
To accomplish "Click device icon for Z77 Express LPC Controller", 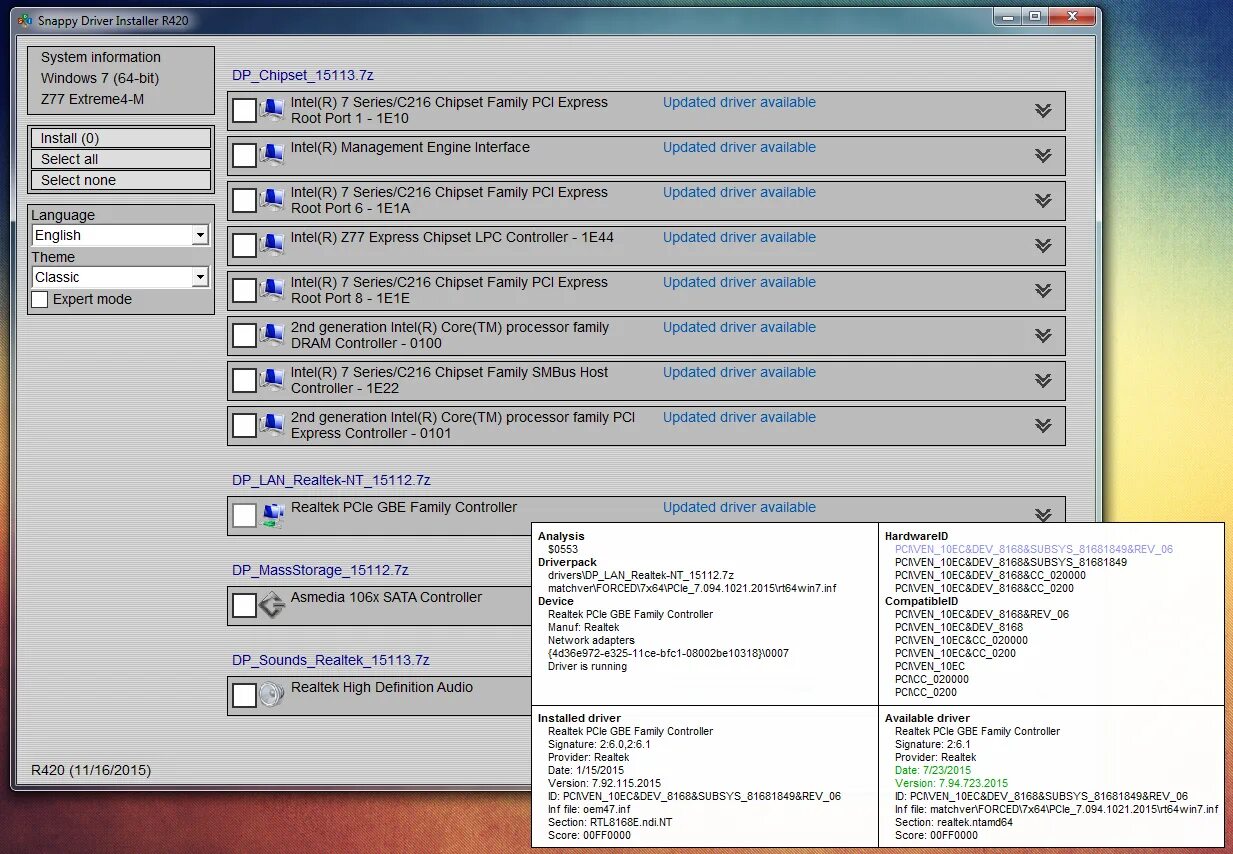I will (x=272, y=245).
